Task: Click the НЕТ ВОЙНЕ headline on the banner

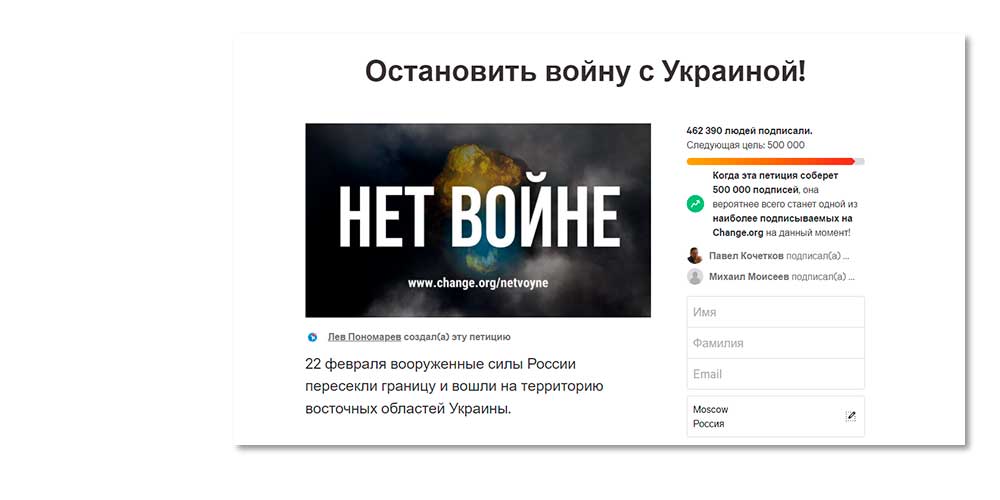Action: [478, 215]
